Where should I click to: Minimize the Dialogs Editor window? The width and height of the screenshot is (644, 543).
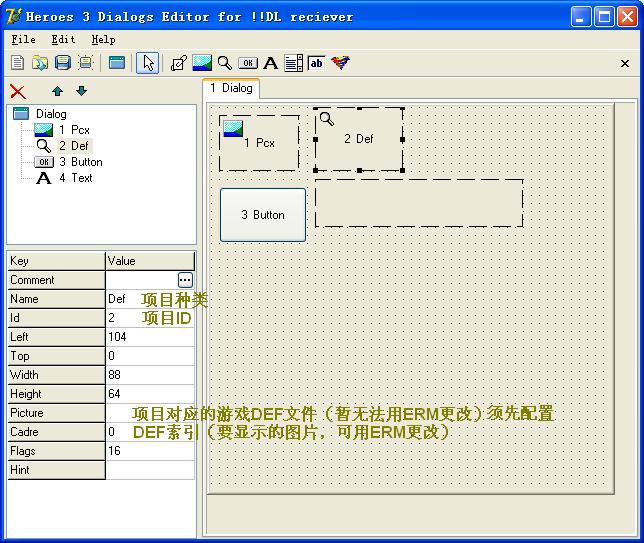(x=580, y=17)
